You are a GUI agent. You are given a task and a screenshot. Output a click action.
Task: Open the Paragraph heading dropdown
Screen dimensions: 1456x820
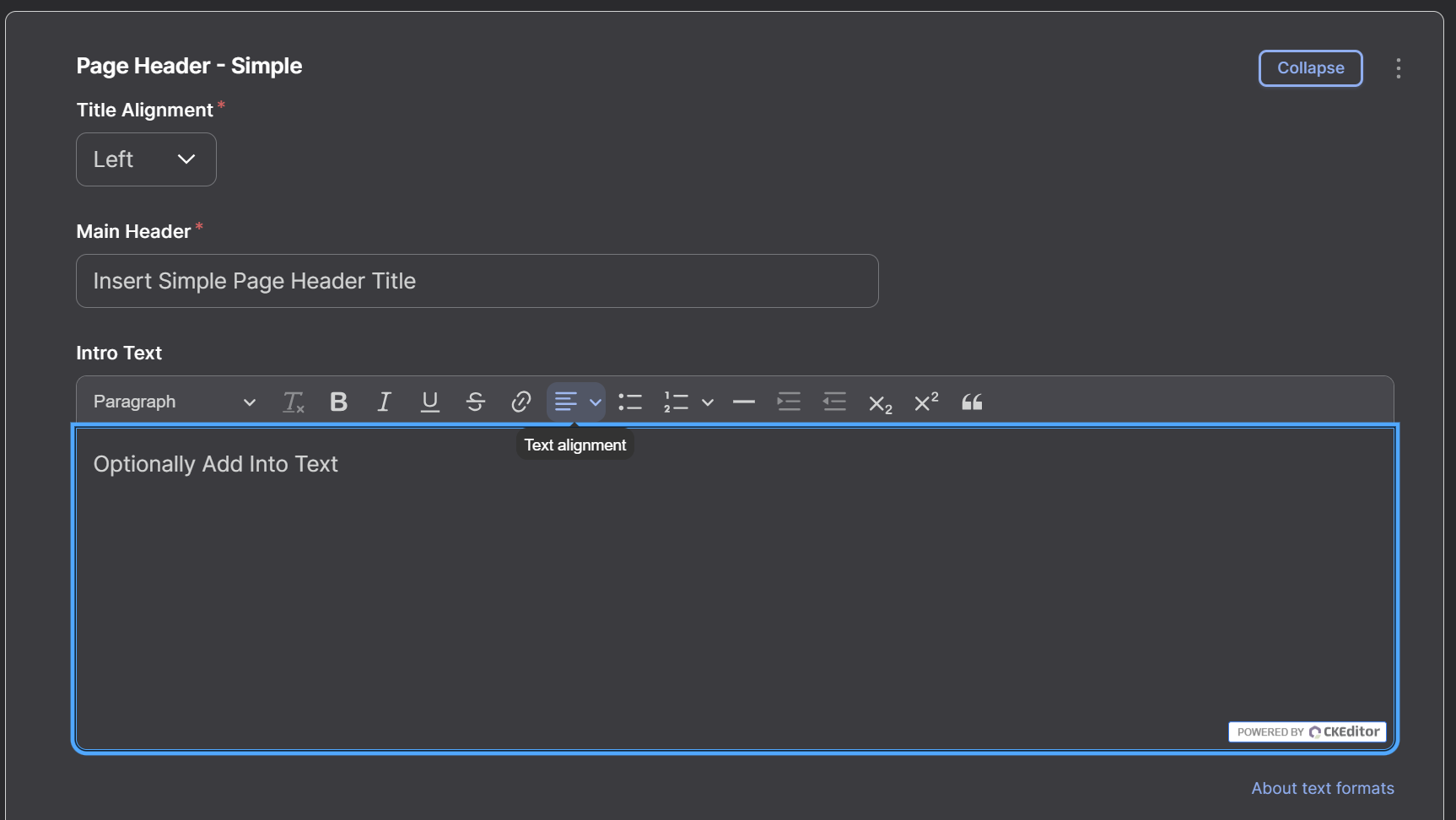click(175, 402)
